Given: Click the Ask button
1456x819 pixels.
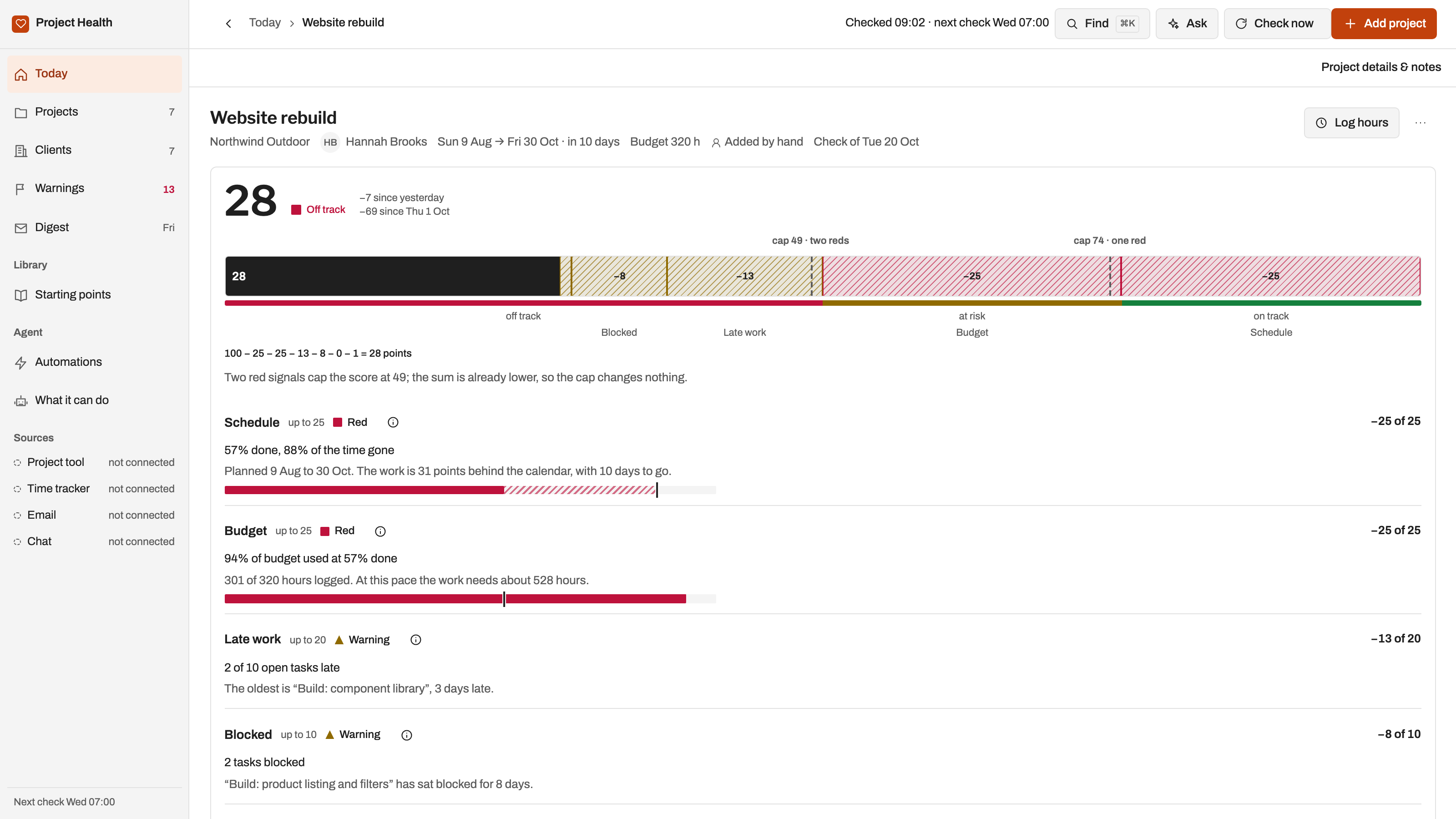Looking at the screenshot, I should [x=1186, y=23].
